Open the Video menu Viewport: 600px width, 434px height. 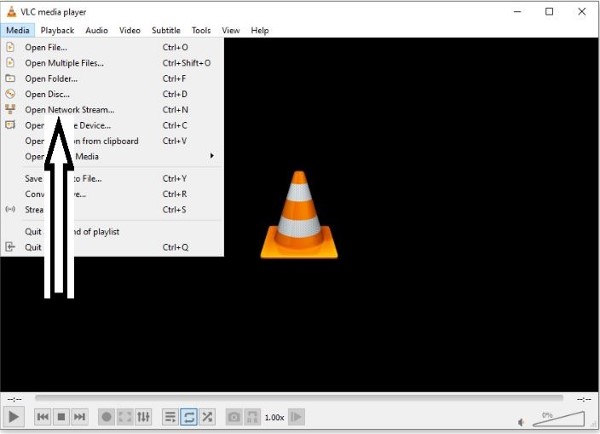pyautogui.click(x=130, y=30)
